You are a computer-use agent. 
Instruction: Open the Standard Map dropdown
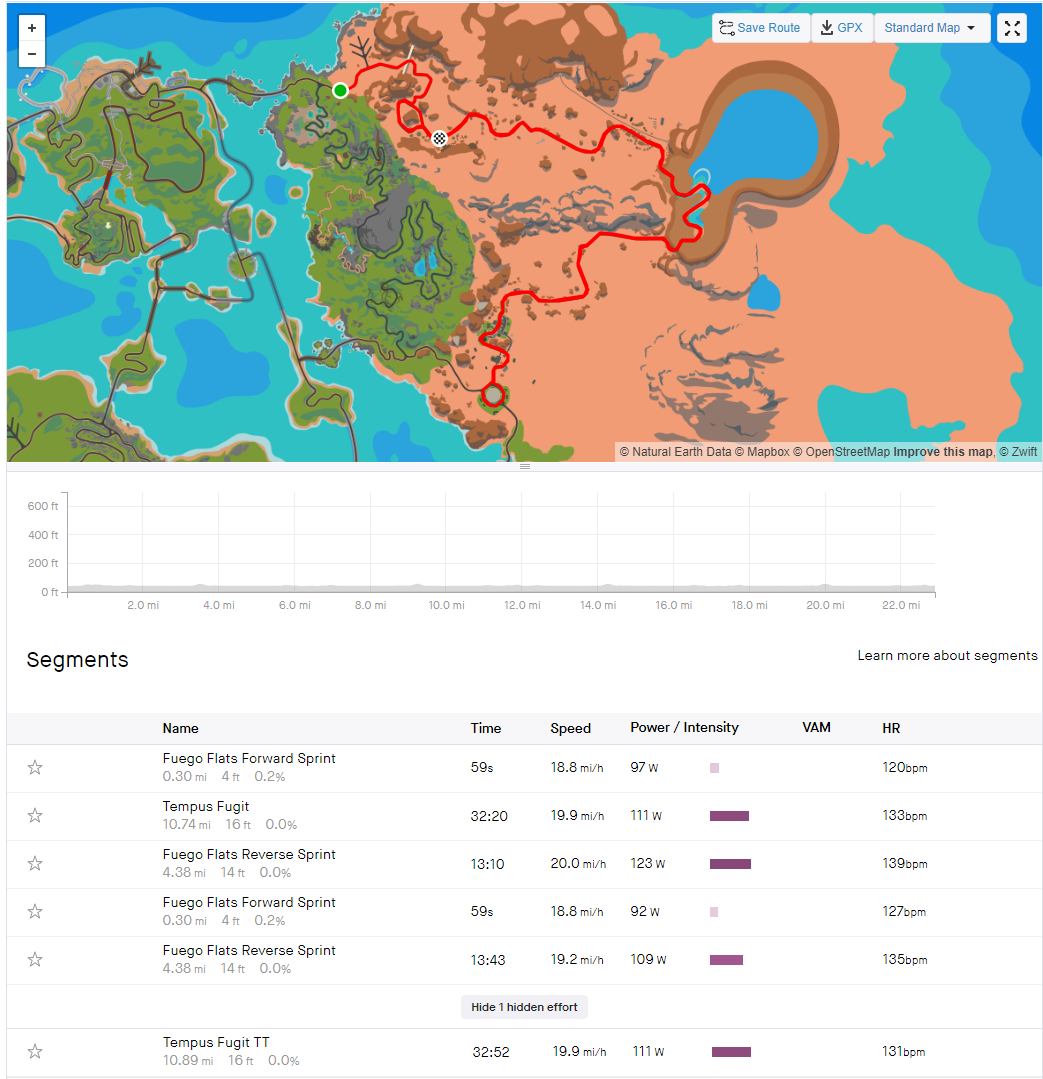(932, 28)
